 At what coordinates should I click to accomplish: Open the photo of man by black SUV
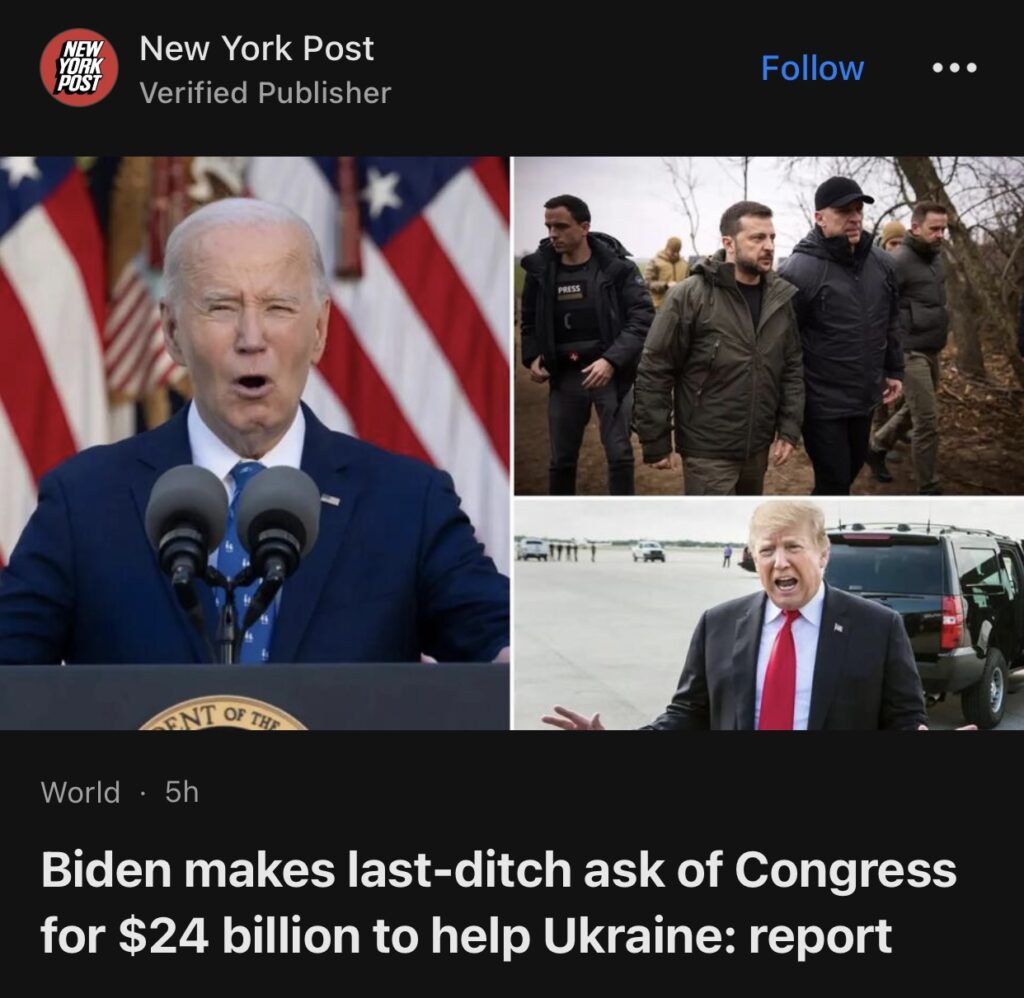(769, 614)
